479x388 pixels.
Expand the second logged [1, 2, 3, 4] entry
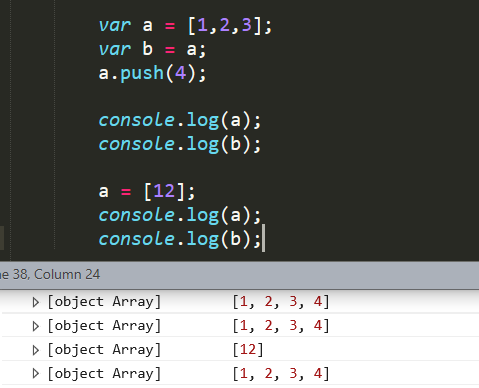tap(35, 326)
